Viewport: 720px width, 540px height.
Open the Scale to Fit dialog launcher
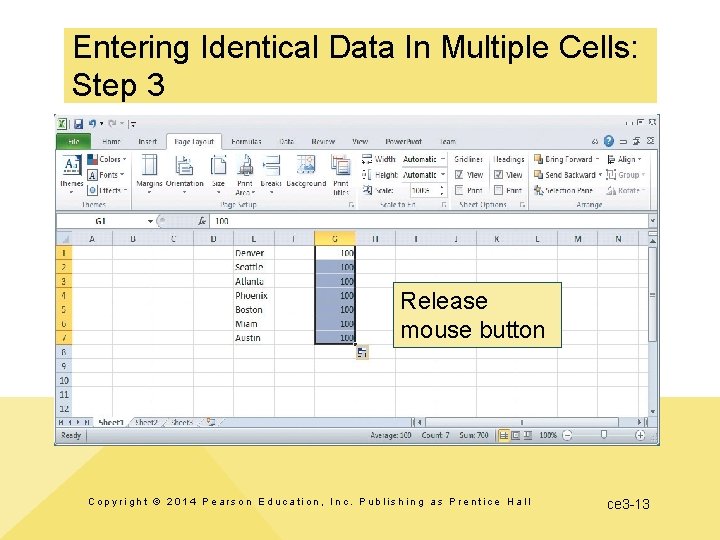click(x=444, y=205)
